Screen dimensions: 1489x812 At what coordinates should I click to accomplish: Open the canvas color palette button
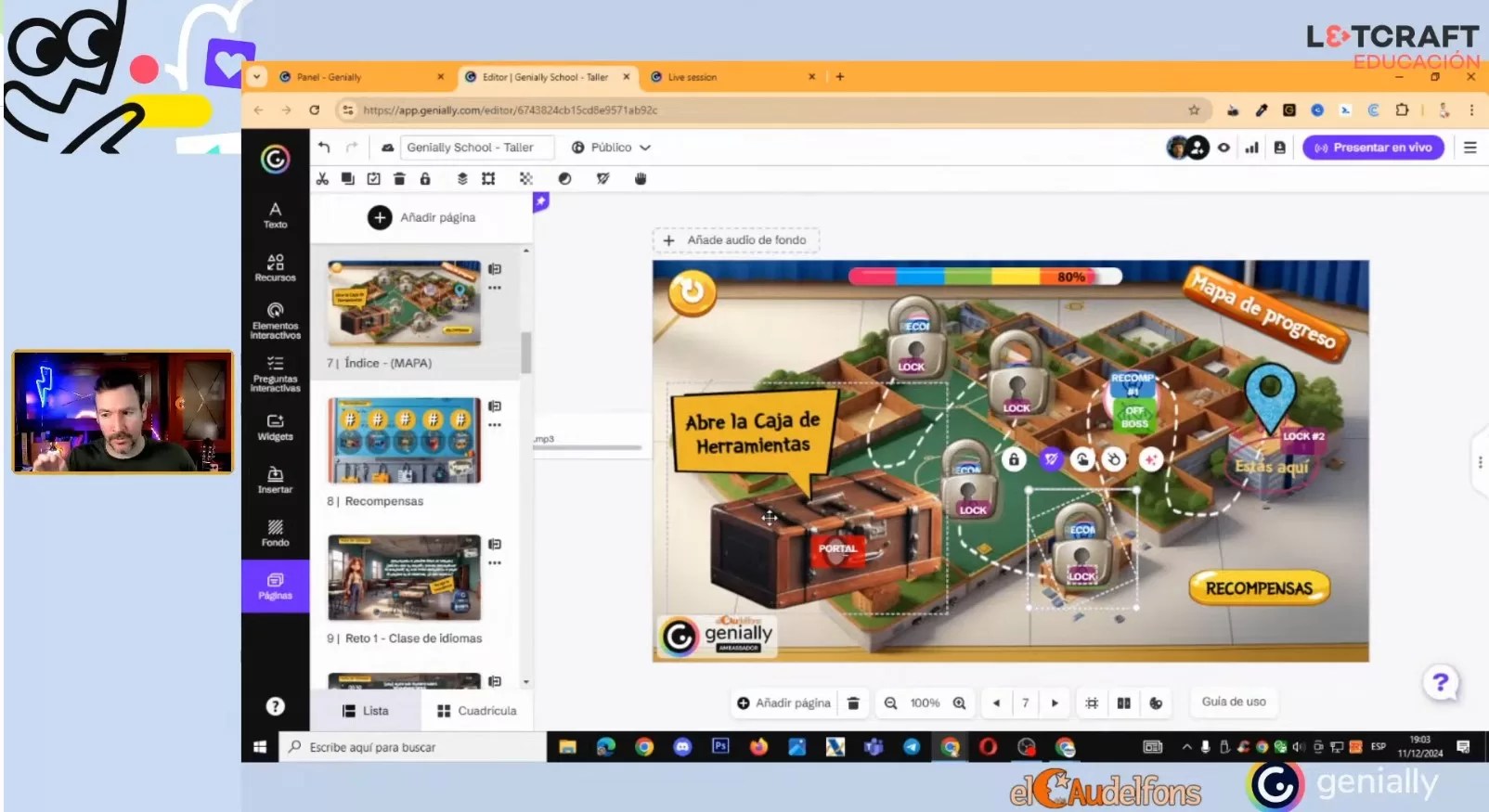coord(1156,703)
